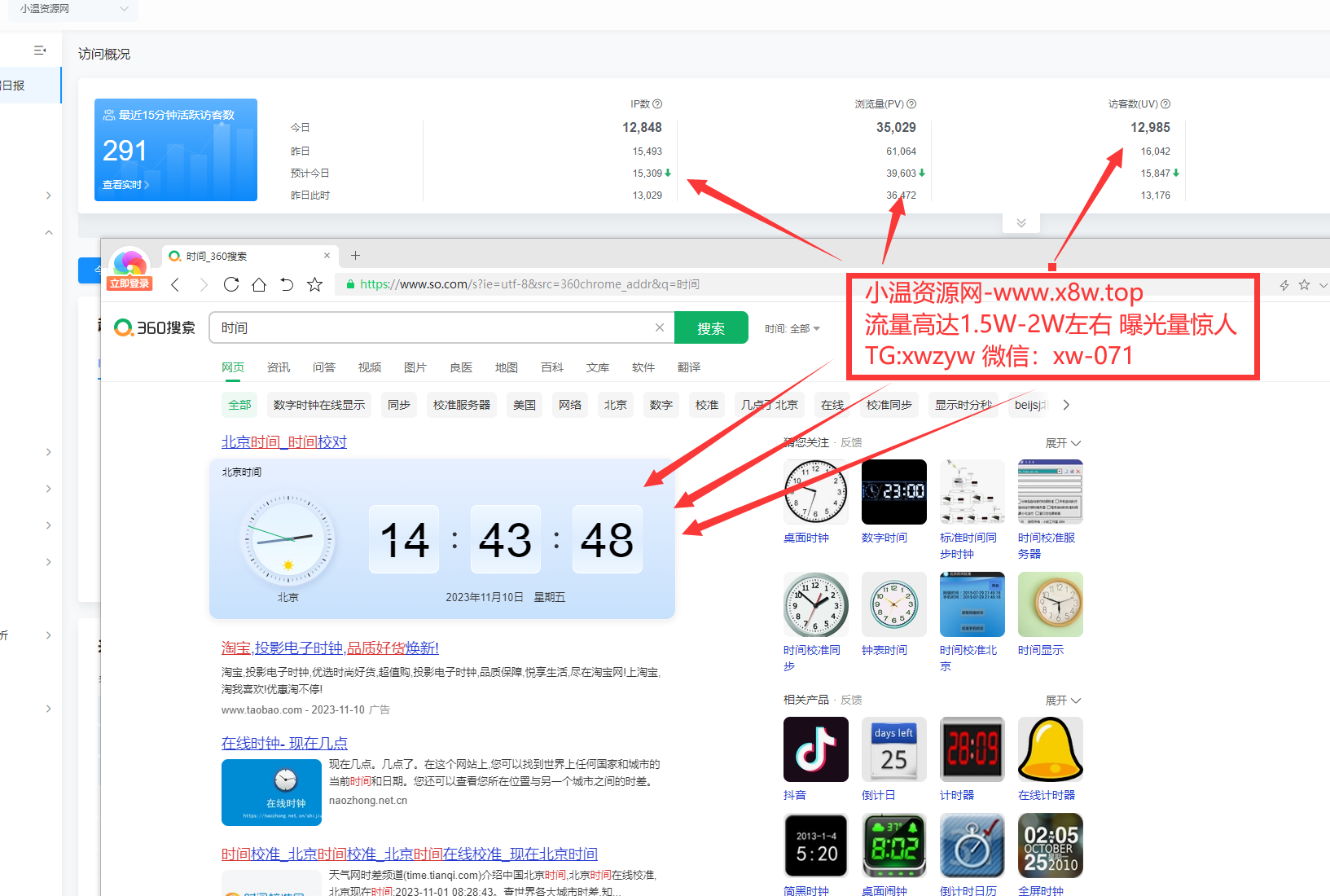
Task: Open 时间显示 thumbnail
Action: [1050, 604]
